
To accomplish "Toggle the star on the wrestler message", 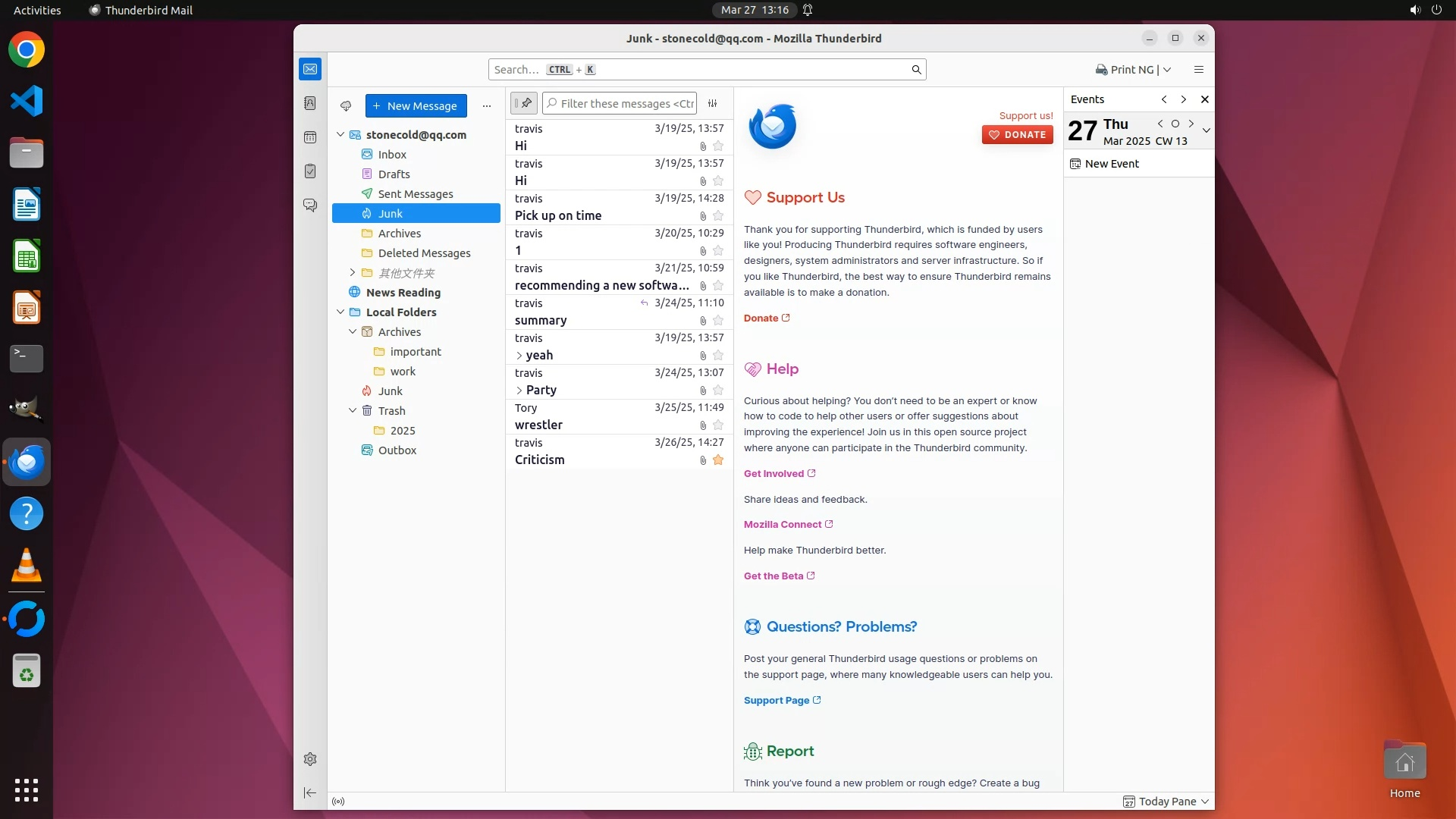I will [718, 425].
